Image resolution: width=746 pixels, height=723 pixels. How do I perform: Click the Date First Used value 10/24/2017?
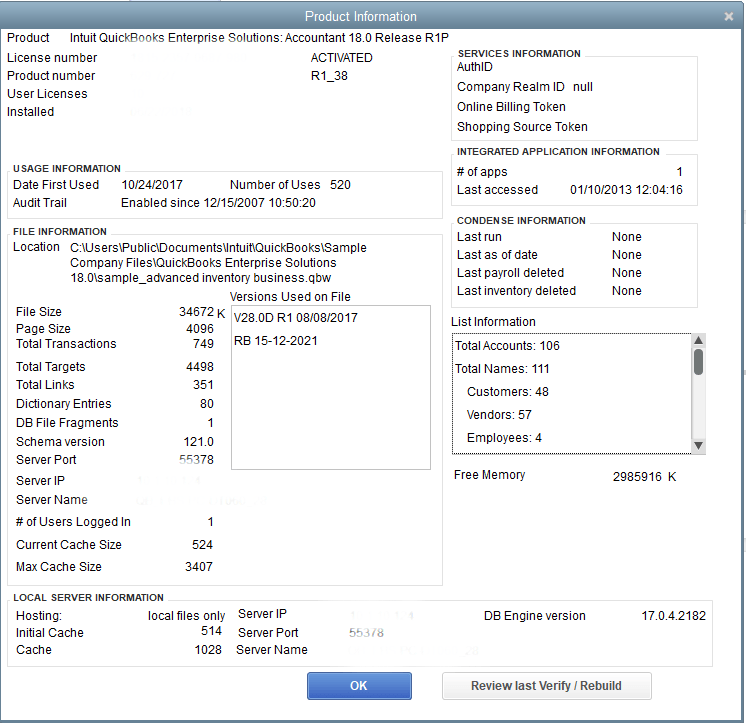click(152, 185)
